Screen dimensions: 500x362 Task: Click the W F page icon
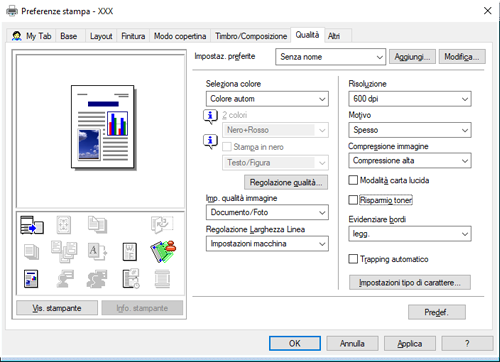130,252
